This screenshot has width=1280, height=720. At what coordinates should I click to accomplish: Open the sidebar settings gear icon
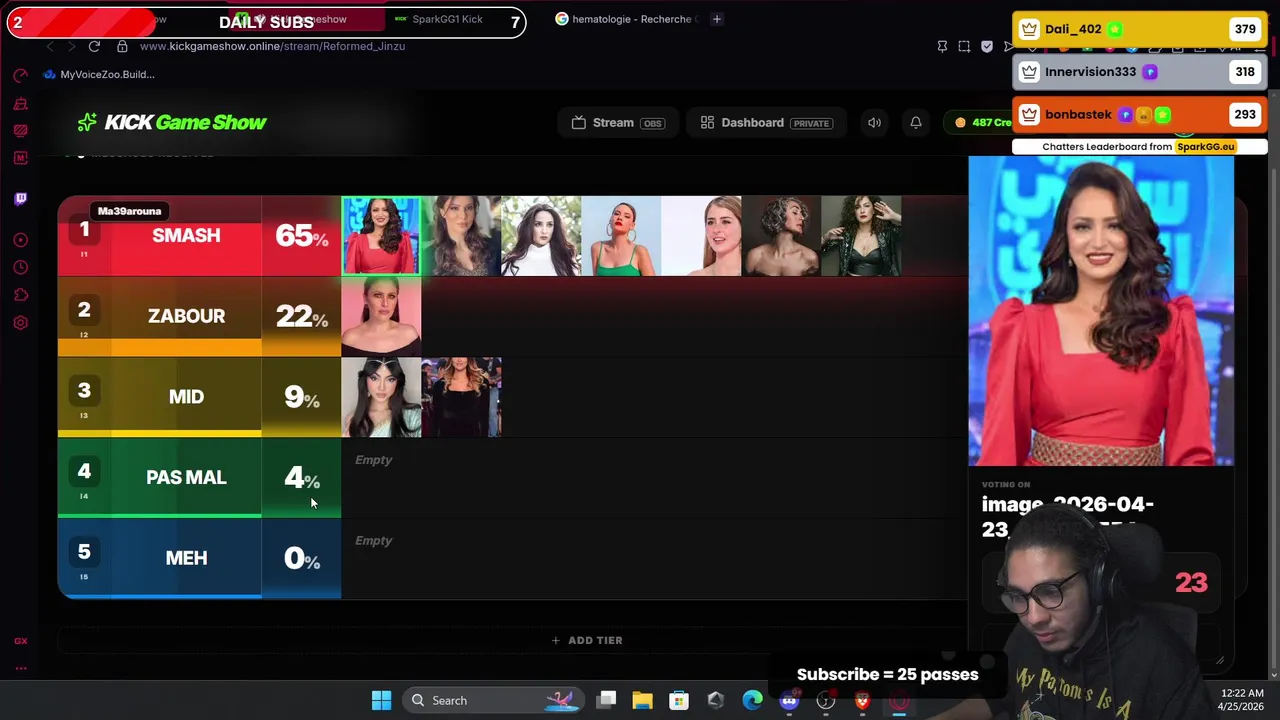(x=21, y=323)
